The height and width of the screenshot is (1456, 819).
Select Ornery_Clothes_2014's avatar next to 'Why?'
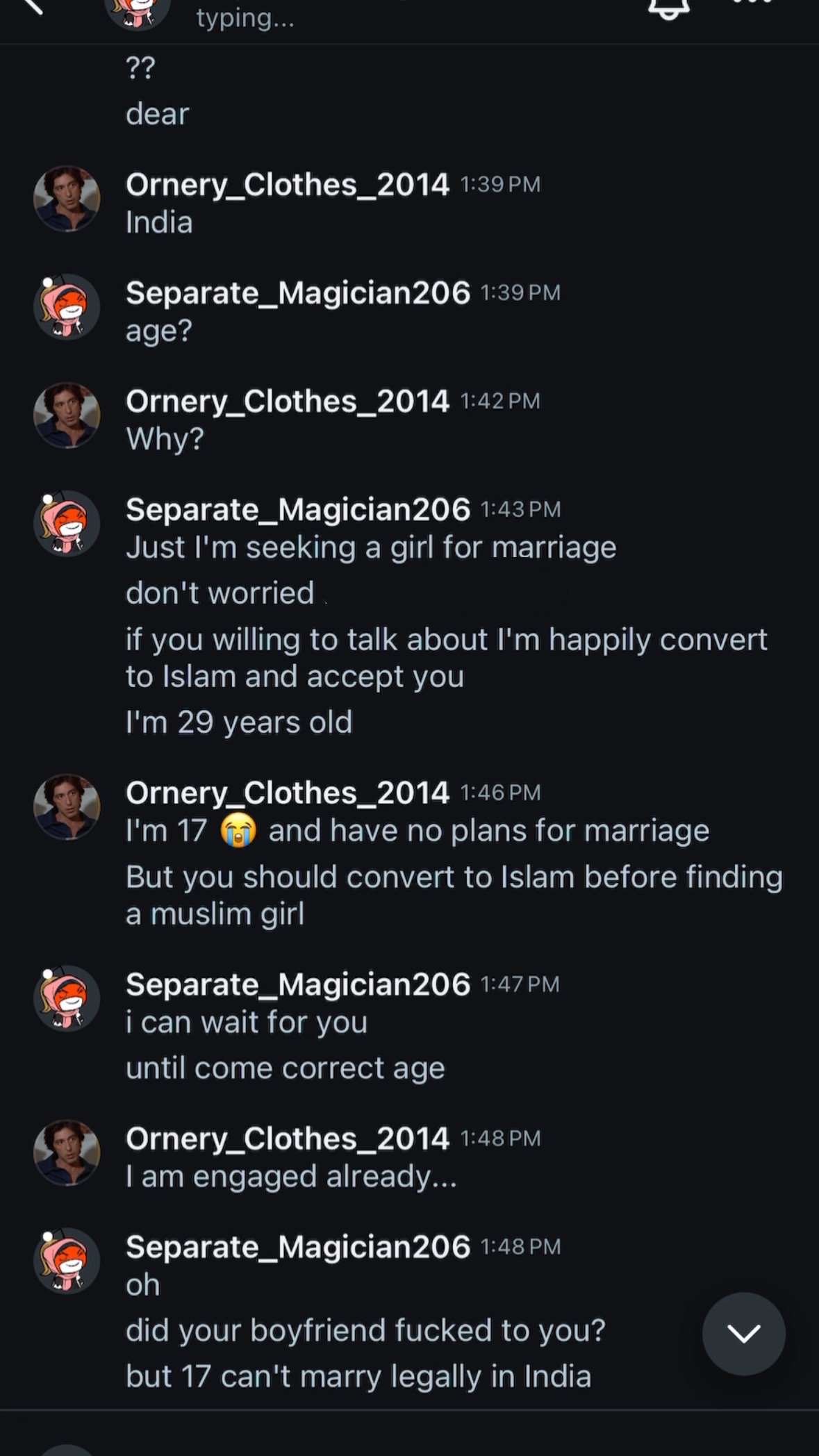[67, 415]
